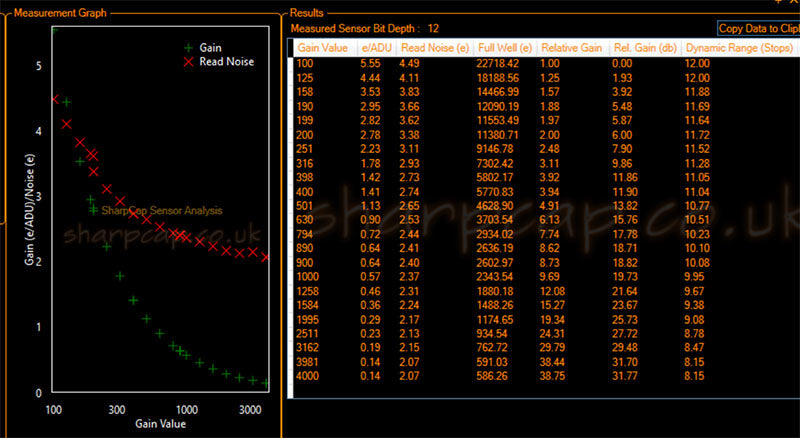Viewport: 800px width, 438px height.
Task: Select the row with gain value 4000
Action: (x=310, y=376)
